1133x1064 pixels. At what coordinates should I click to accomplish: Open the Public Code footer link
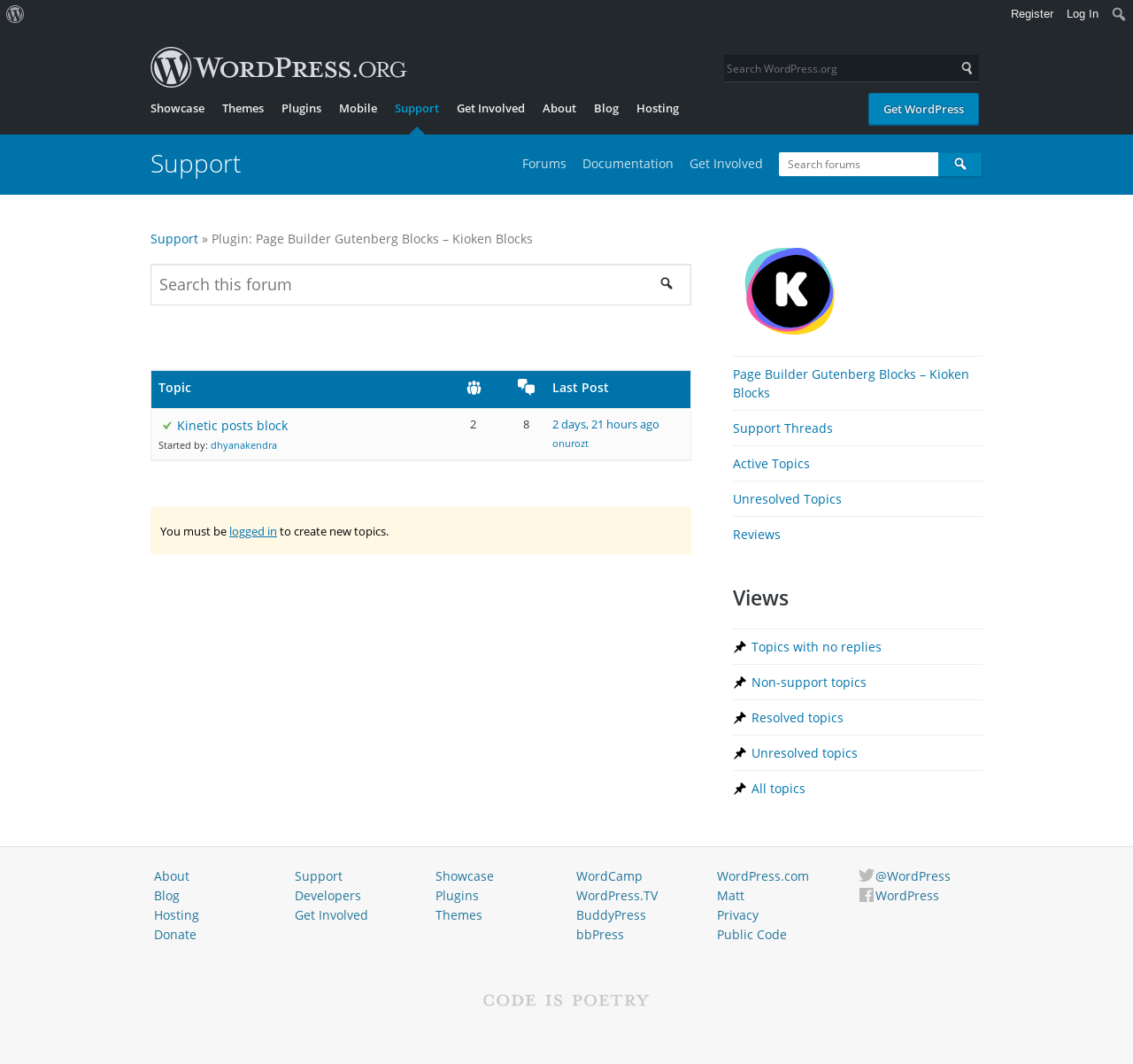751,935
